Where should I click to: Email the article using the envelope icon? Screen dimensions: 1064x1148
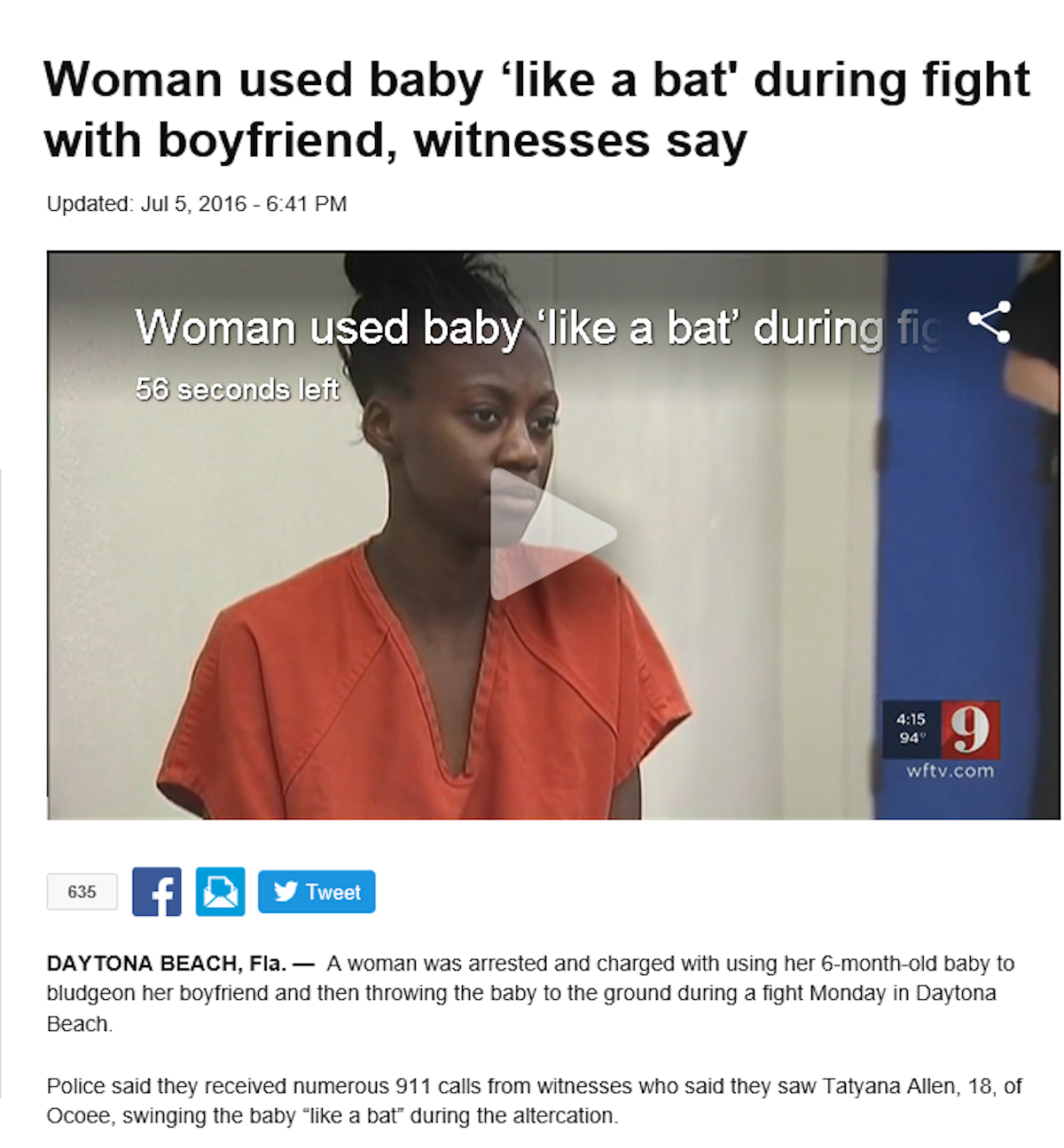(220, 892)
